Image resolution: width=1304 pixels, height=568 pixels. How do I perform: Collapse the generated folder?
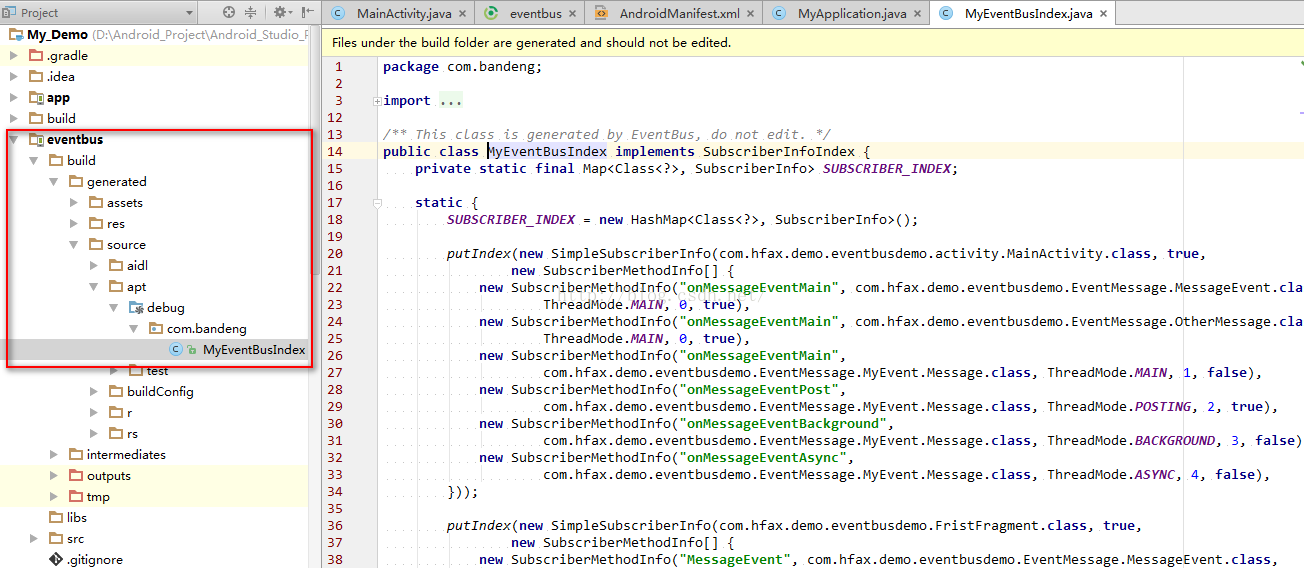[x=53, y=182]
